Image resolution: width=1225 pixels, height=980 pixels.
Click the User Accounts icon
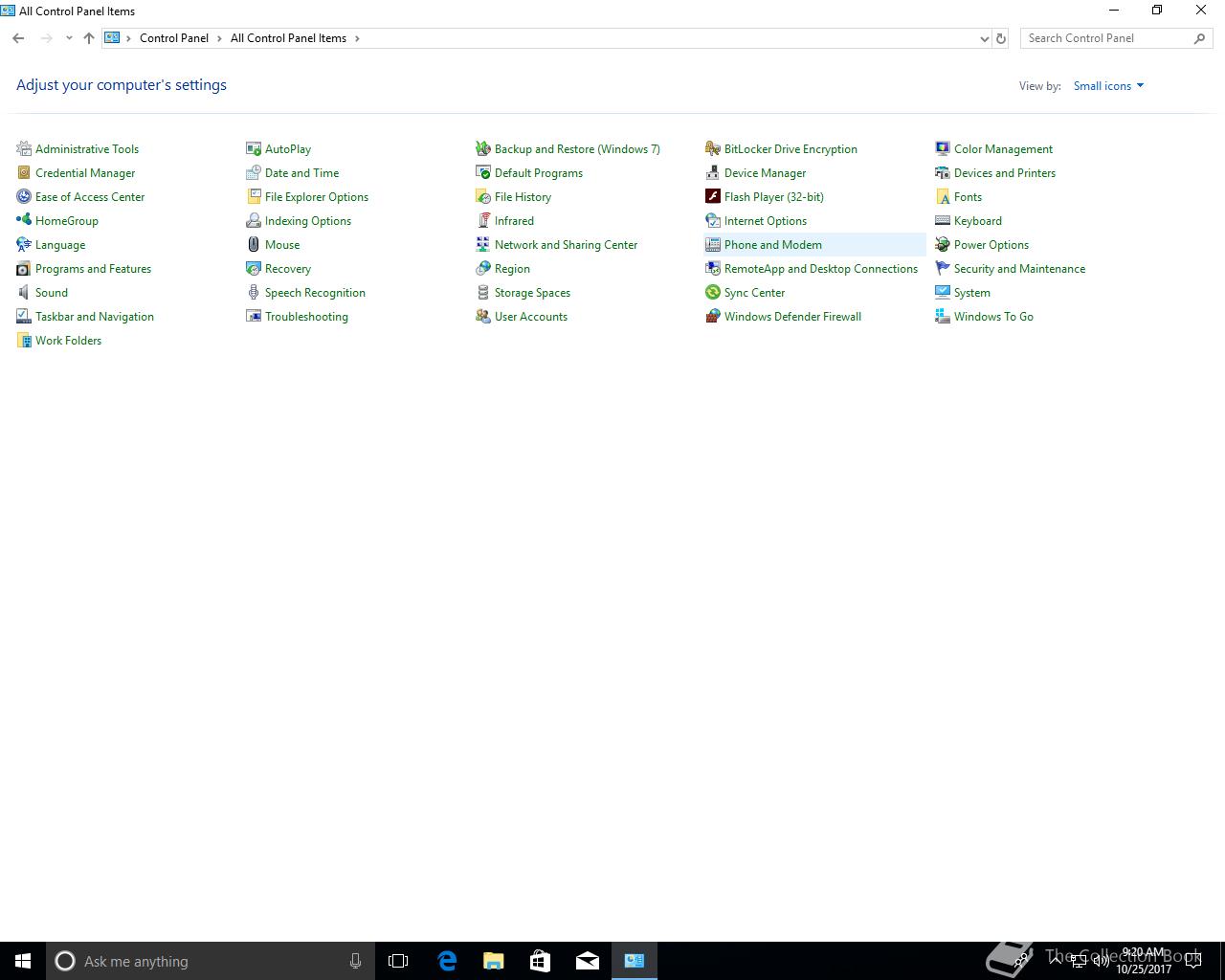click(483, 316)
